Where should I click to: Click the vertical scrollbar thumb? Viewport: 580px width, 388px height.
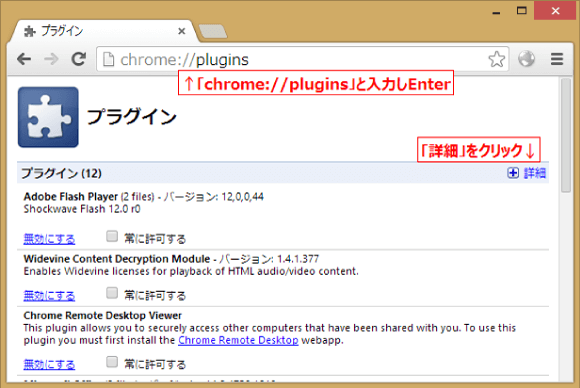point(566,135)
